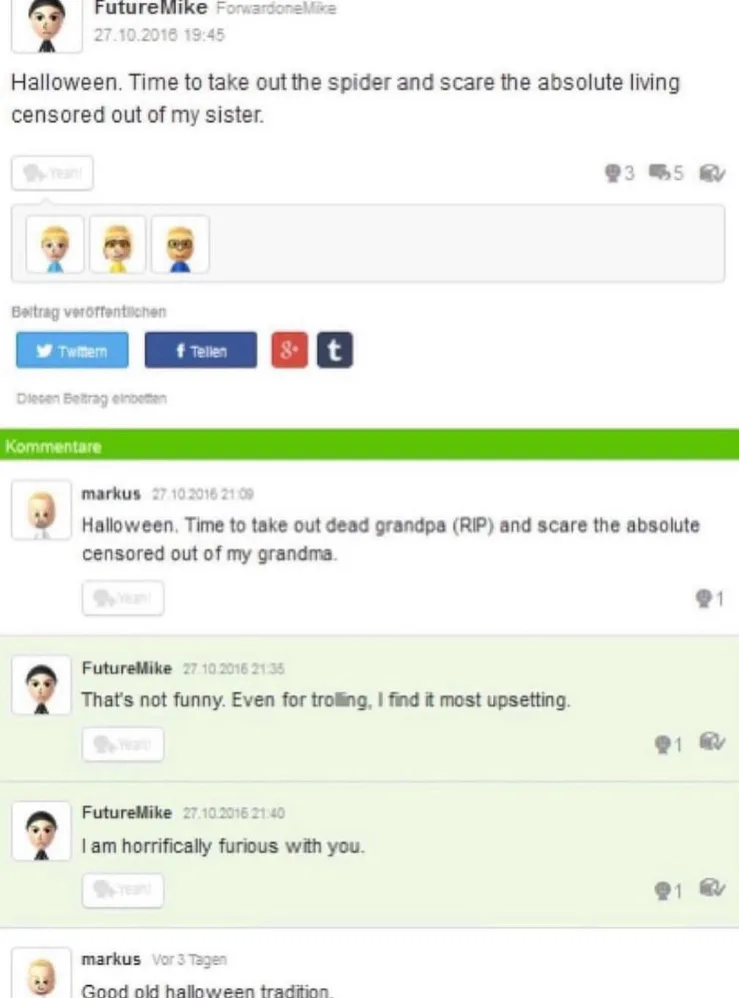
Task: Open FutureMike username link in first reply
Action: (x=127, y=668)
